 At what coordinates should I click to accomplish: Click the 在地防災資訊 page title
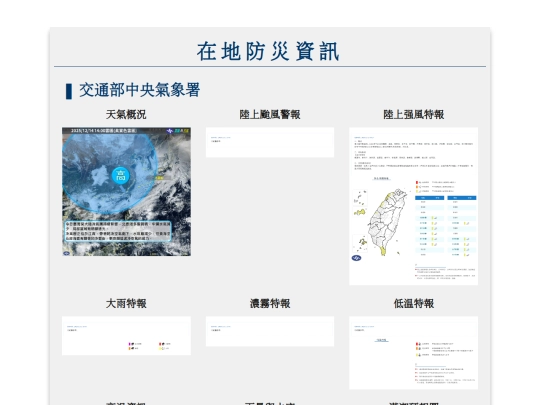point(268,52)
